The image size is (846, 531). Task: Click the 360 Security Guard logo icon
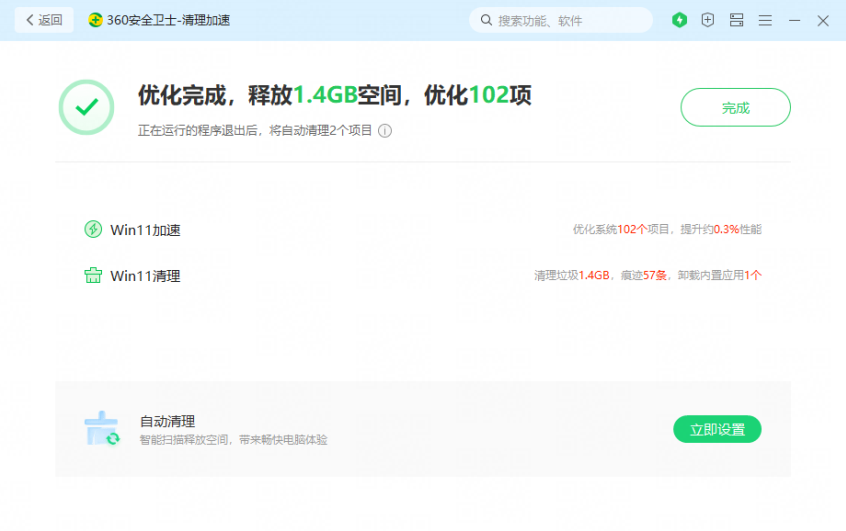click(x=95, y=20)
